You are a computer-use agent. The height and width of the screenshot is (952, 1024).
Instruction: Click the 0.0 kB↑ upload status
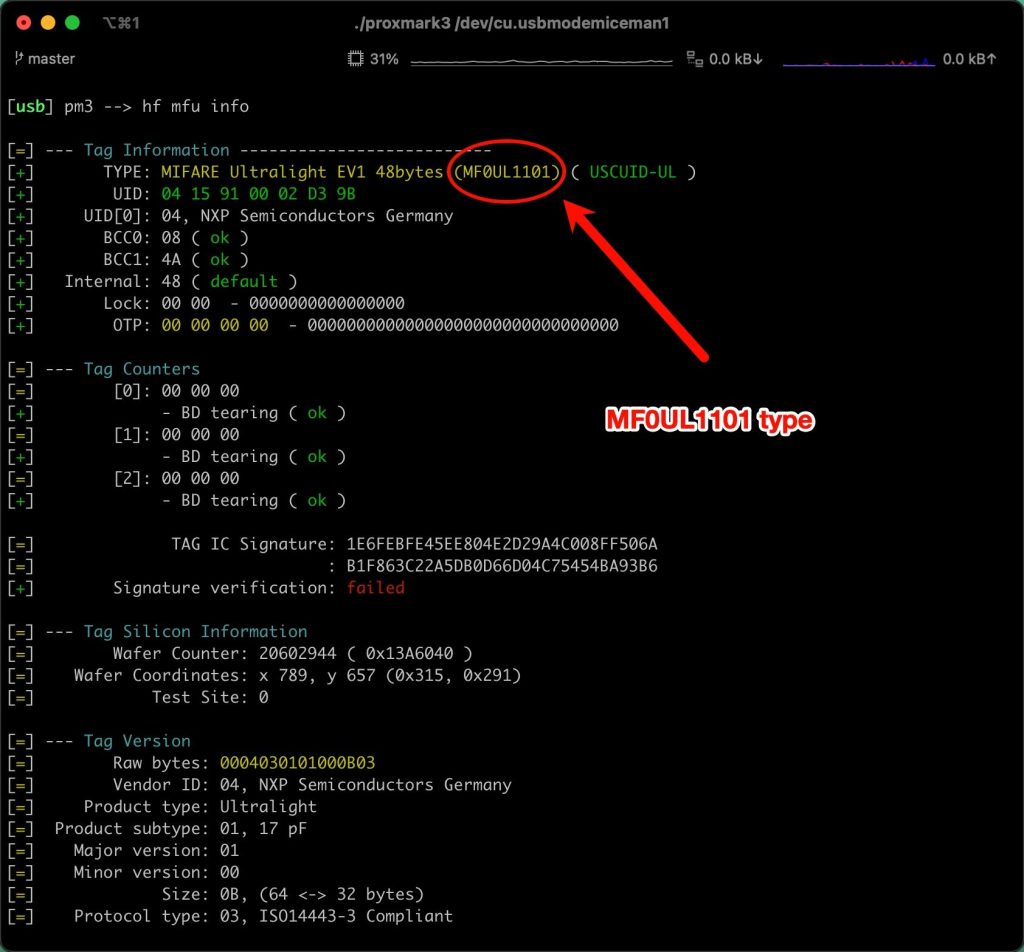pos(969,59)
